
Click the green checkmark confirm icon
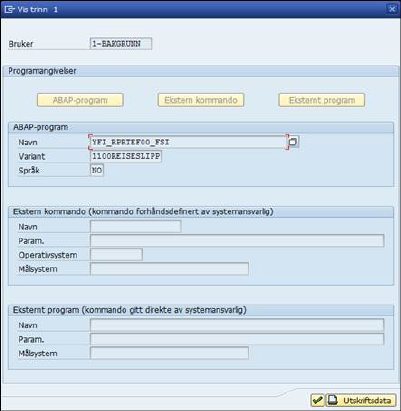tap(317, 400)
